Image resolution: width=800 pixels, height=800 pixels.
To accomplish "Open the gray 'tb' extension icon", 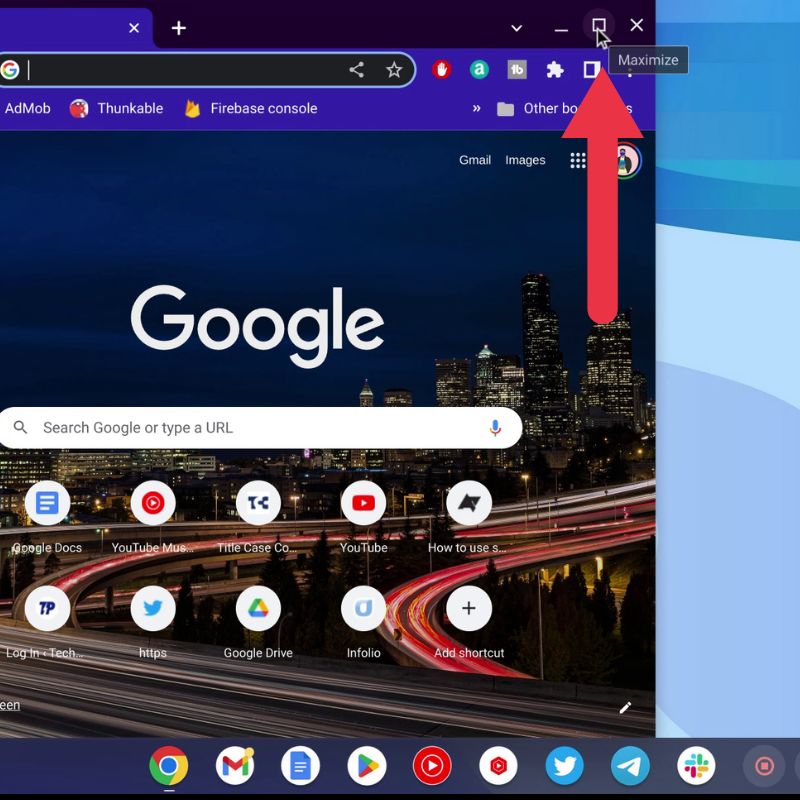I will (517, 69).
